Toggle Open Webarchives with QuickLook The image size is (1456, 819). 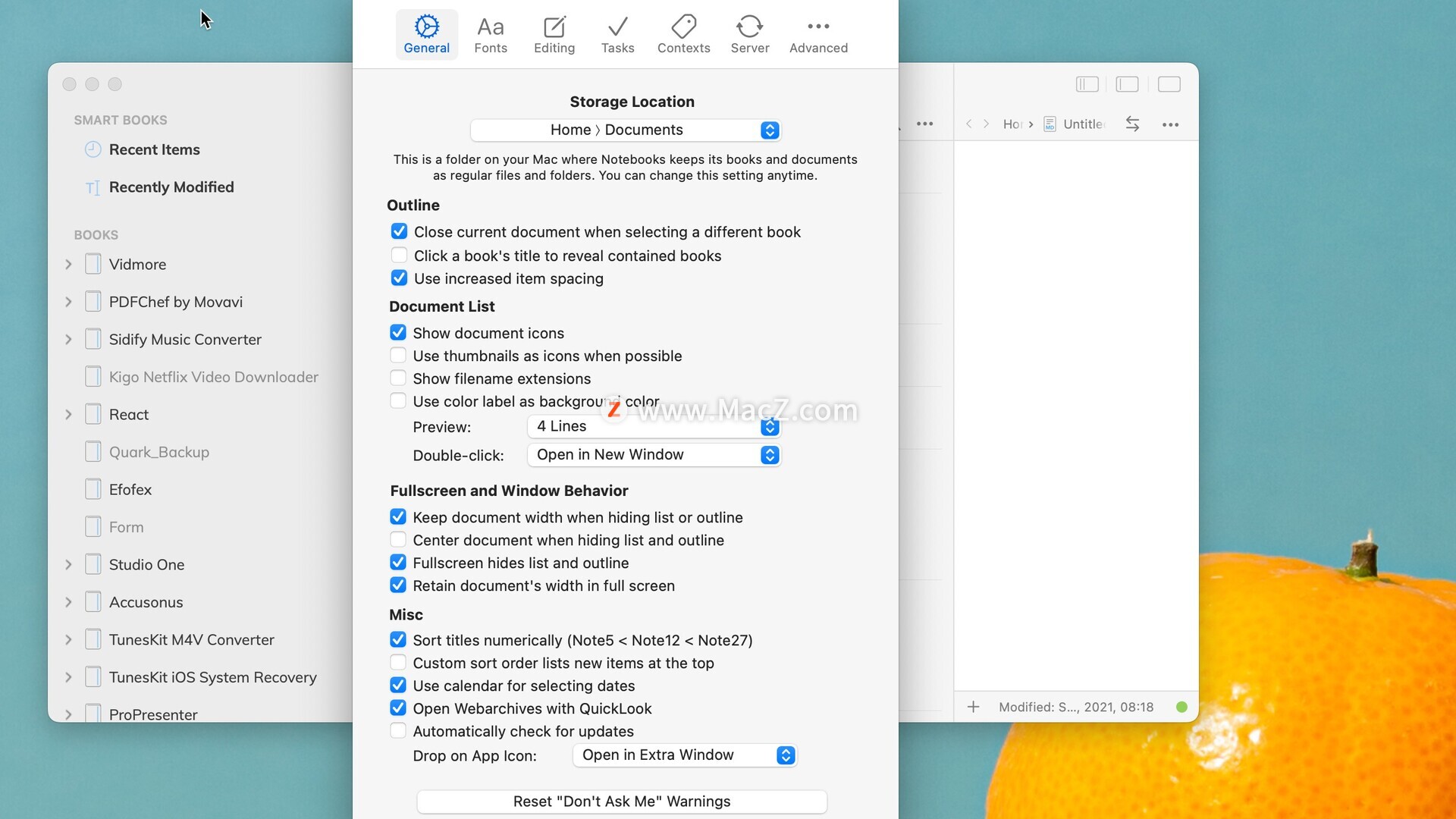[x=398, y=708]
